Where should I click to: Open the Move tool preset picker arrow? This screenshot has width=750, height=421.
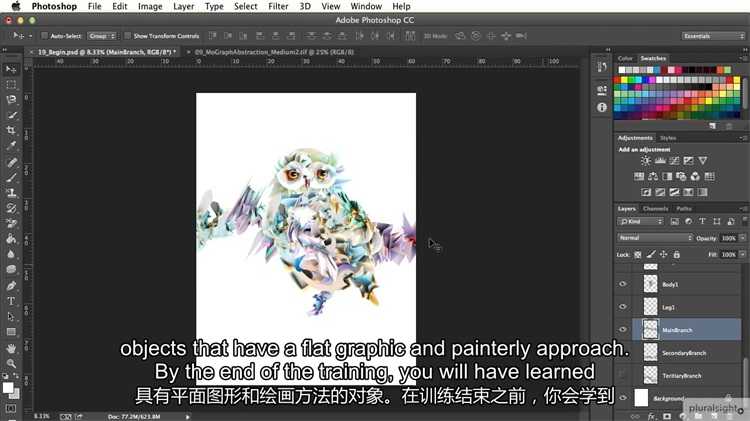30,36
